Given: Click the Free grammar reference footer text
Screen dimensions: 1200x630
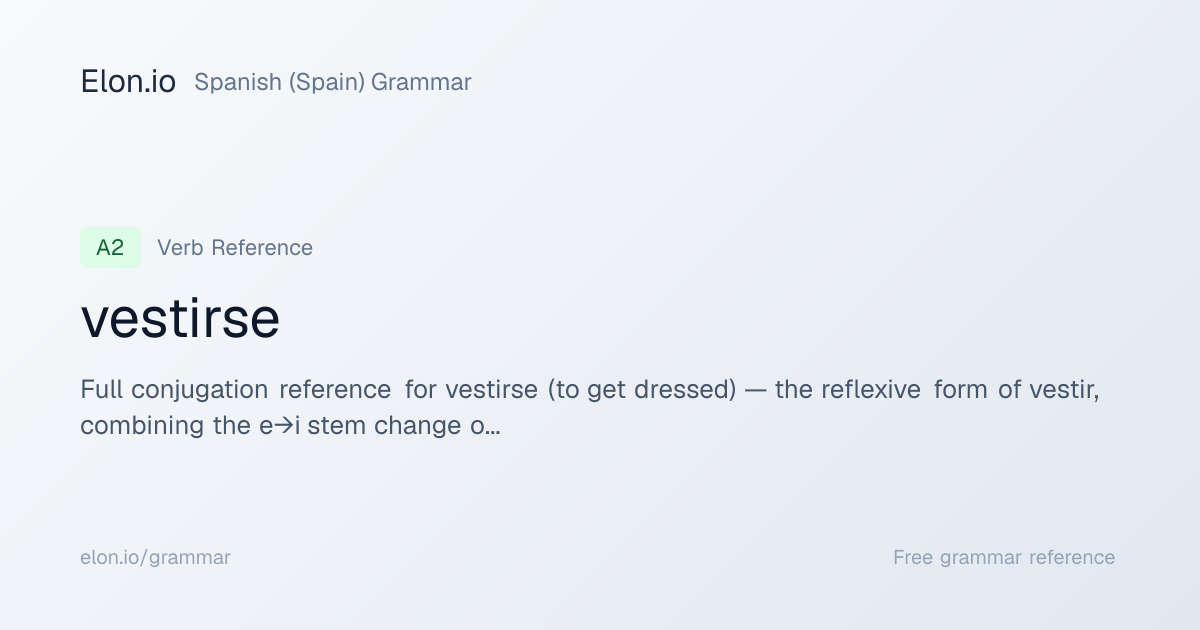Looking at the screenshot, I should point(1004,558).
